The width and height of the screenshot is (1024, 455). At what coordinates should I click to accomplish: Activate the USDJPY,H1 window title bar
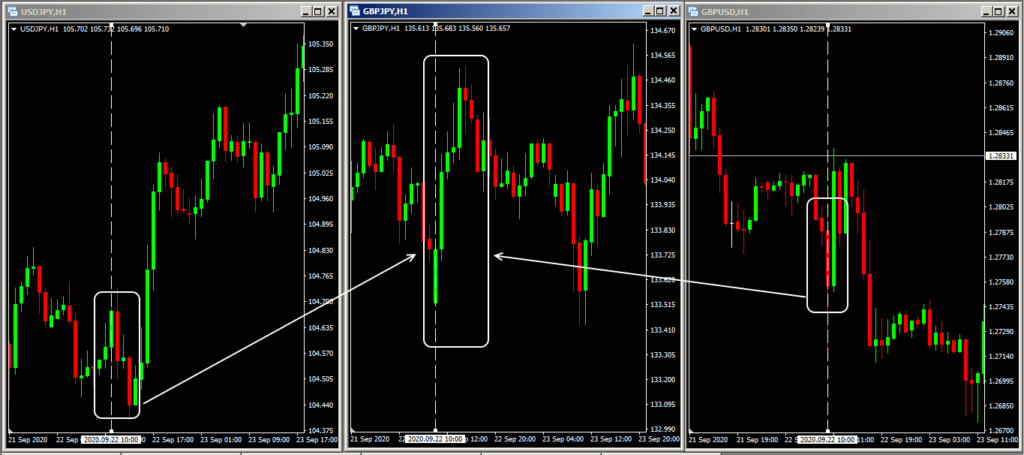click(150, 11)
